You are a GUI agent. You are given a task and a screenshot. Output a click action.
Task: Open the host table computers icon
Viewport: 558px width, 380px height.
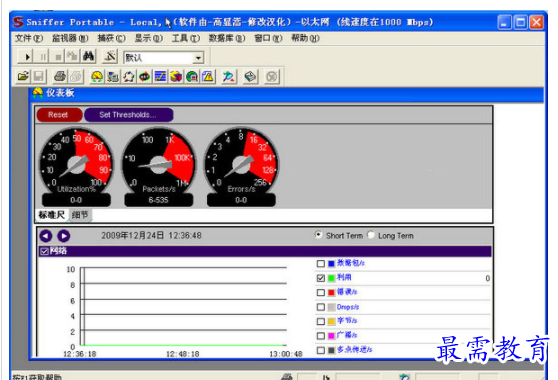[x=113, y=76]
